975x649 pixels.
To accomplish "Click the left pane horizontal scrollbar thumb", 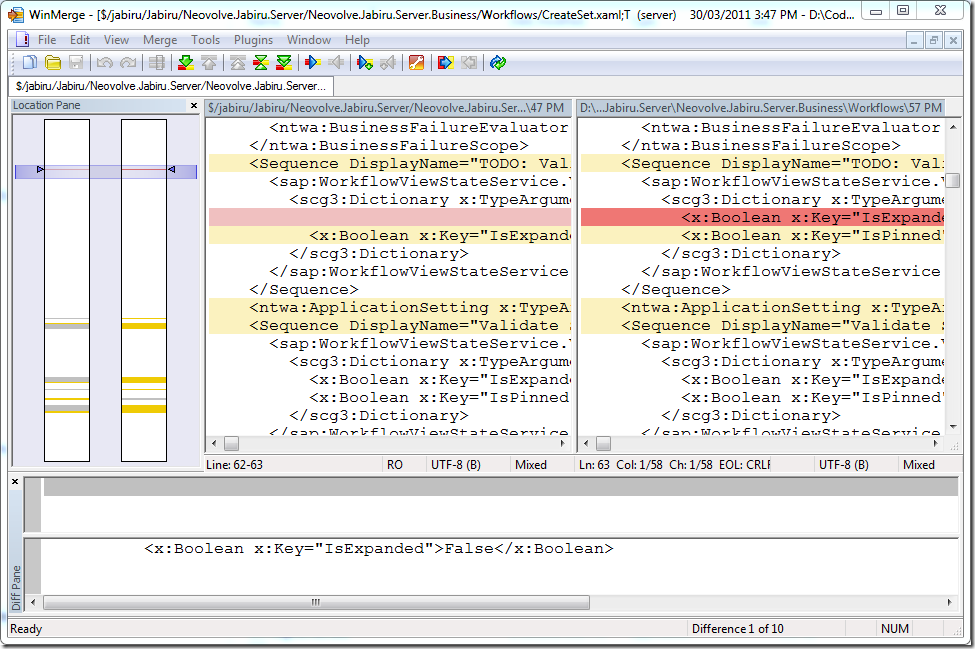I will point(231,443).
